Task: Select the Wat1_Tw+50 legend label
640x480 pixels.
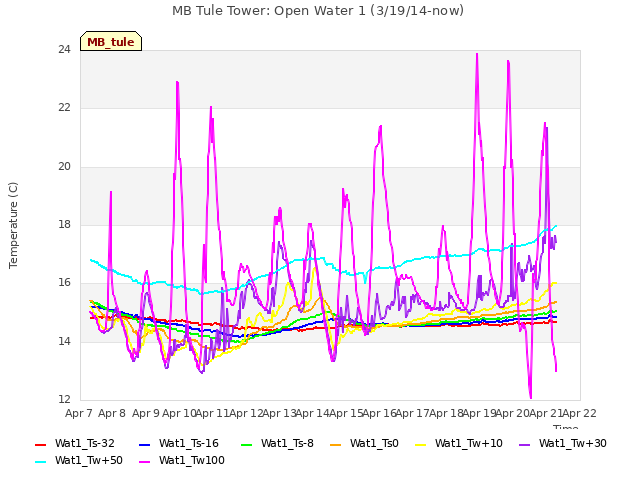Action: pos(89,460)
